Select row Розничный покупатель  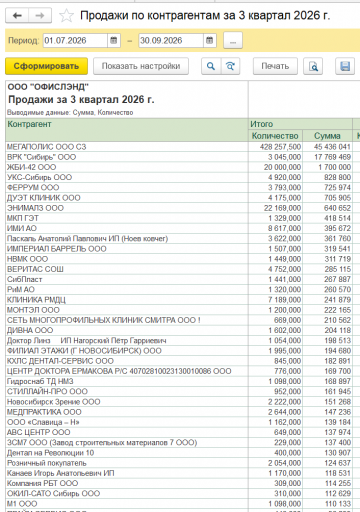[127, 463]
